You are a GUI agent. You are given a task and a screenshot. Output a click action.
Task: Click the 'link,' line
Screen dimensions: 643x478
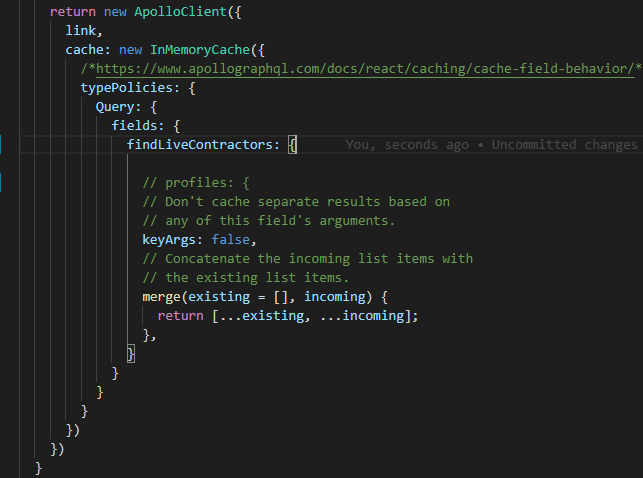coord(83,31)
